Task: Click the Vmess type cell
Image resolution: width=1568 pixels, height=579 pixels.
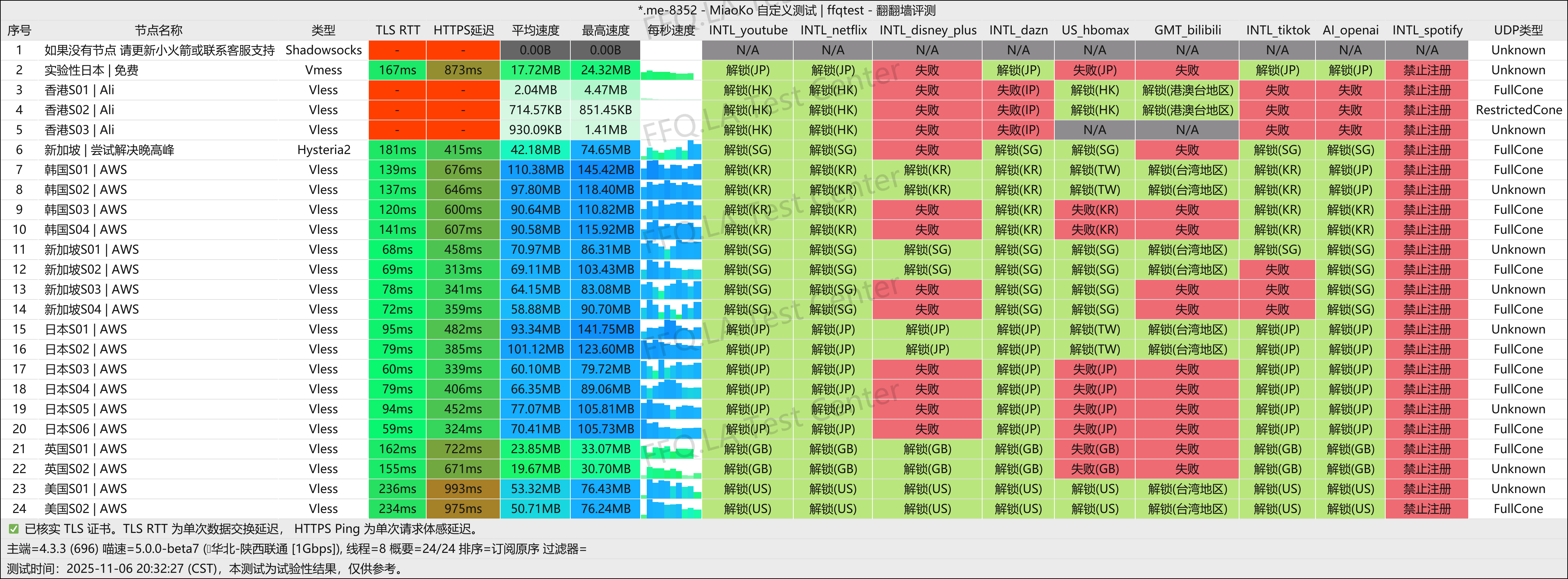Action: coord(323,70)
